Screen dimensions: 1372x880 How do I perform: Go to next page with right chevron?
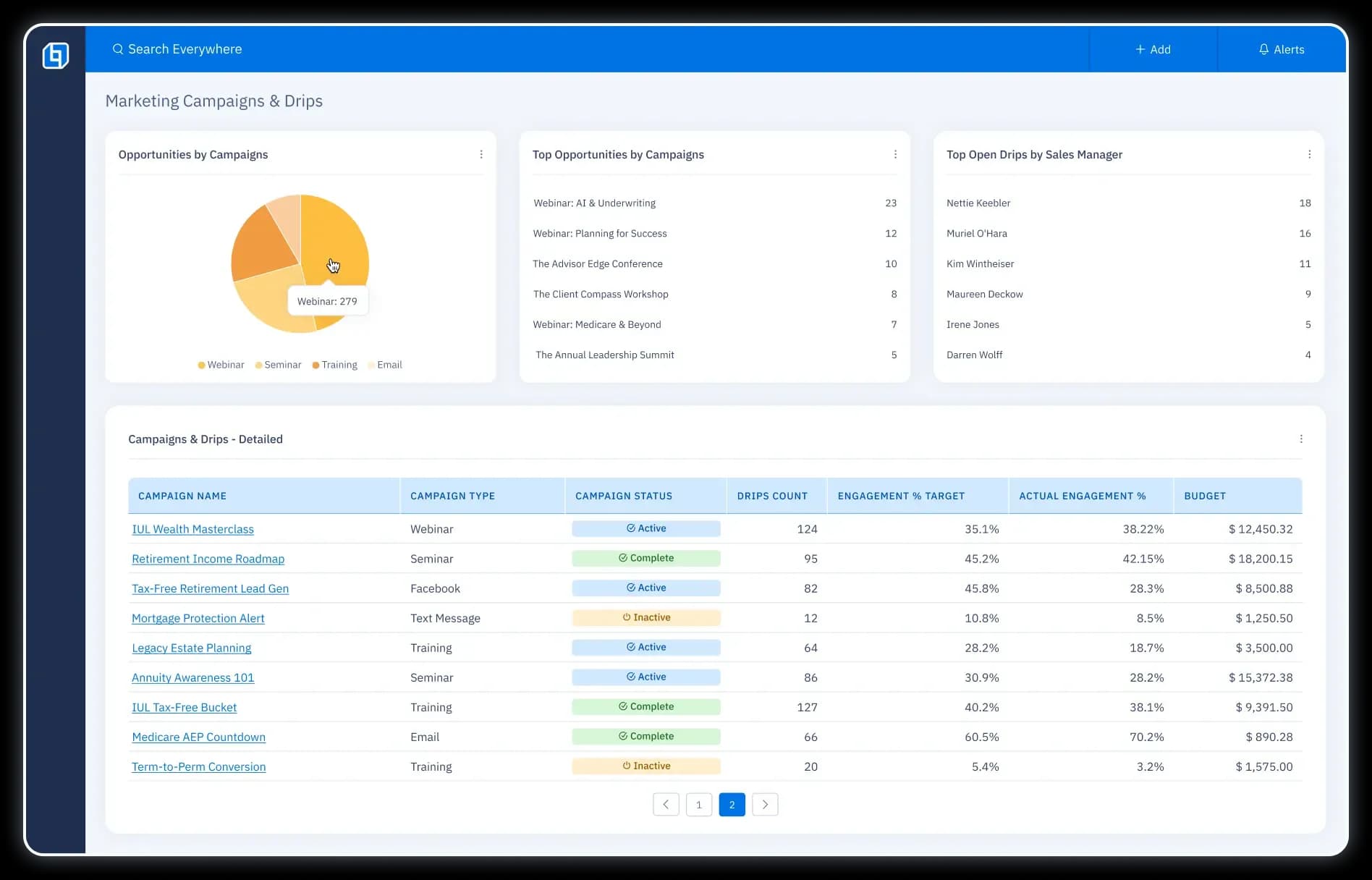(x=765, y=805)
